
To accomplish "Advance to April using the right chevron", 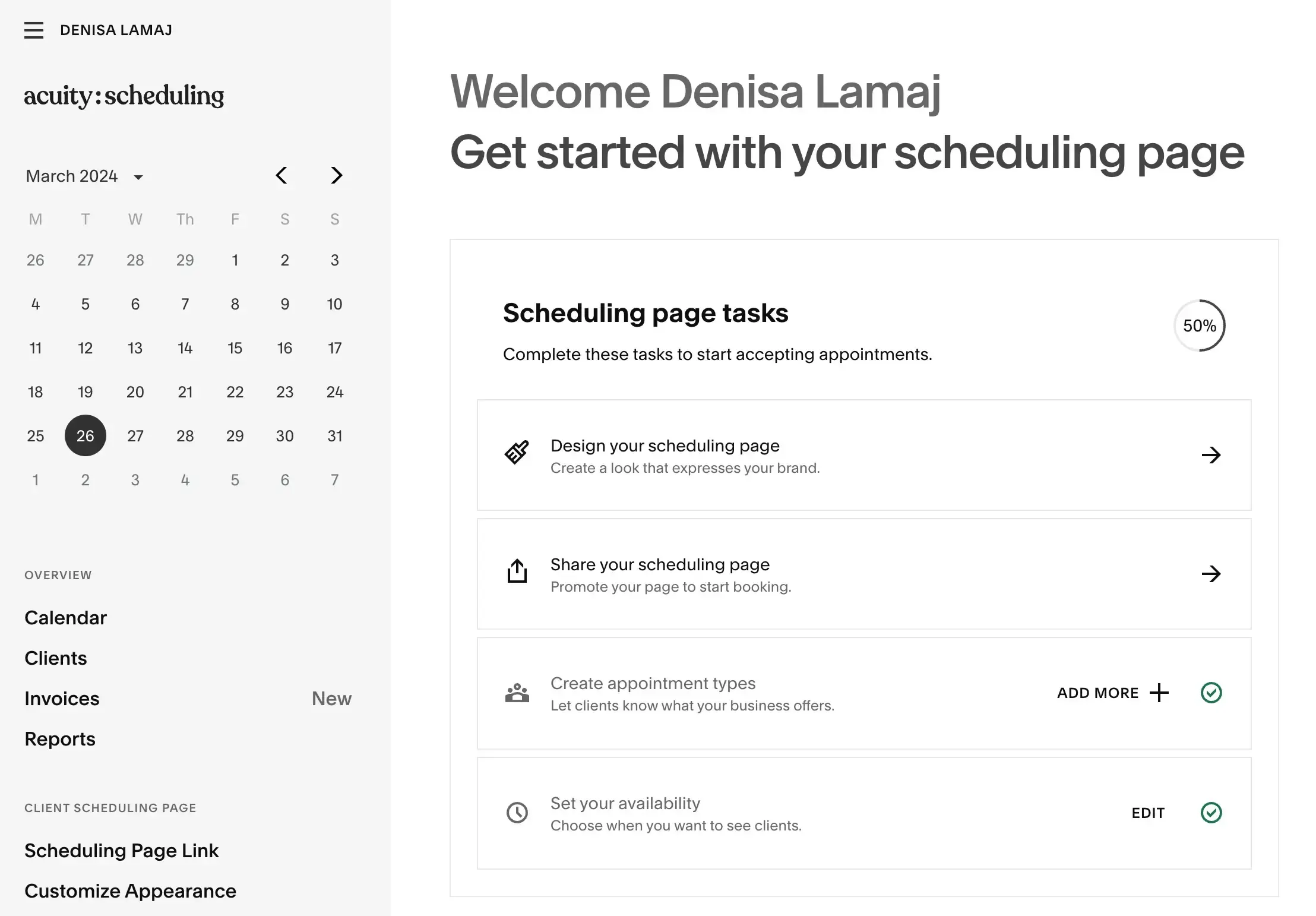I will (x=336, y=175).
